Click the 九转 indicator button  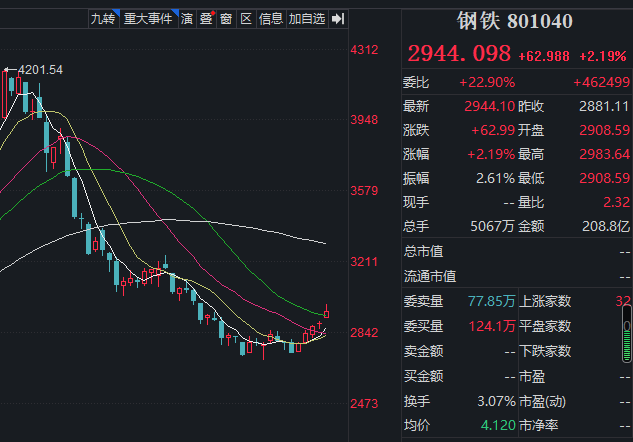click(102, 18)
